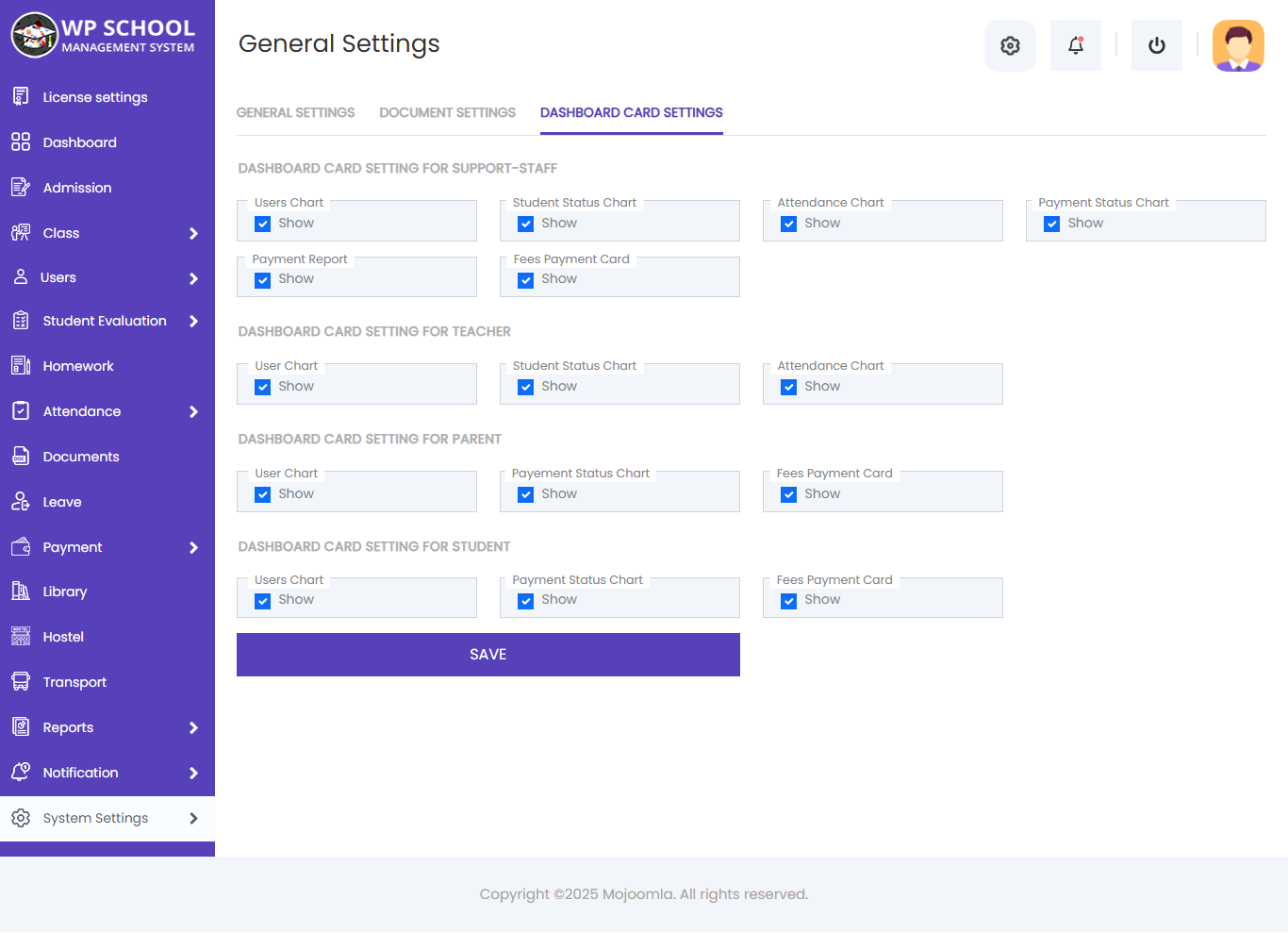Viewport: 1288px width, 933px height.
Task: Toggle support-staff Fees Payment Card checkbox
Action: [526, 280]
